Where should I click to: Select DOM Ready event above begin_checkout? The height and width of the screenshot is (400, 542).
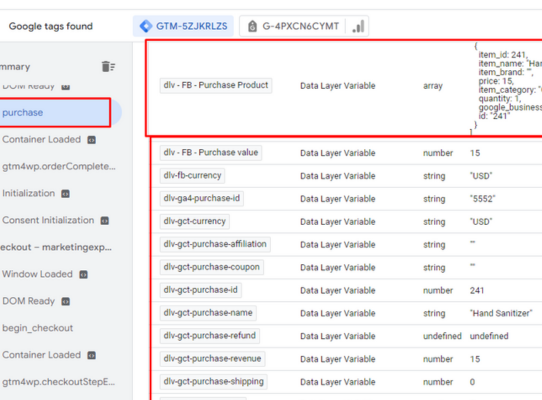pyautogui.click(x=28, y=301)
